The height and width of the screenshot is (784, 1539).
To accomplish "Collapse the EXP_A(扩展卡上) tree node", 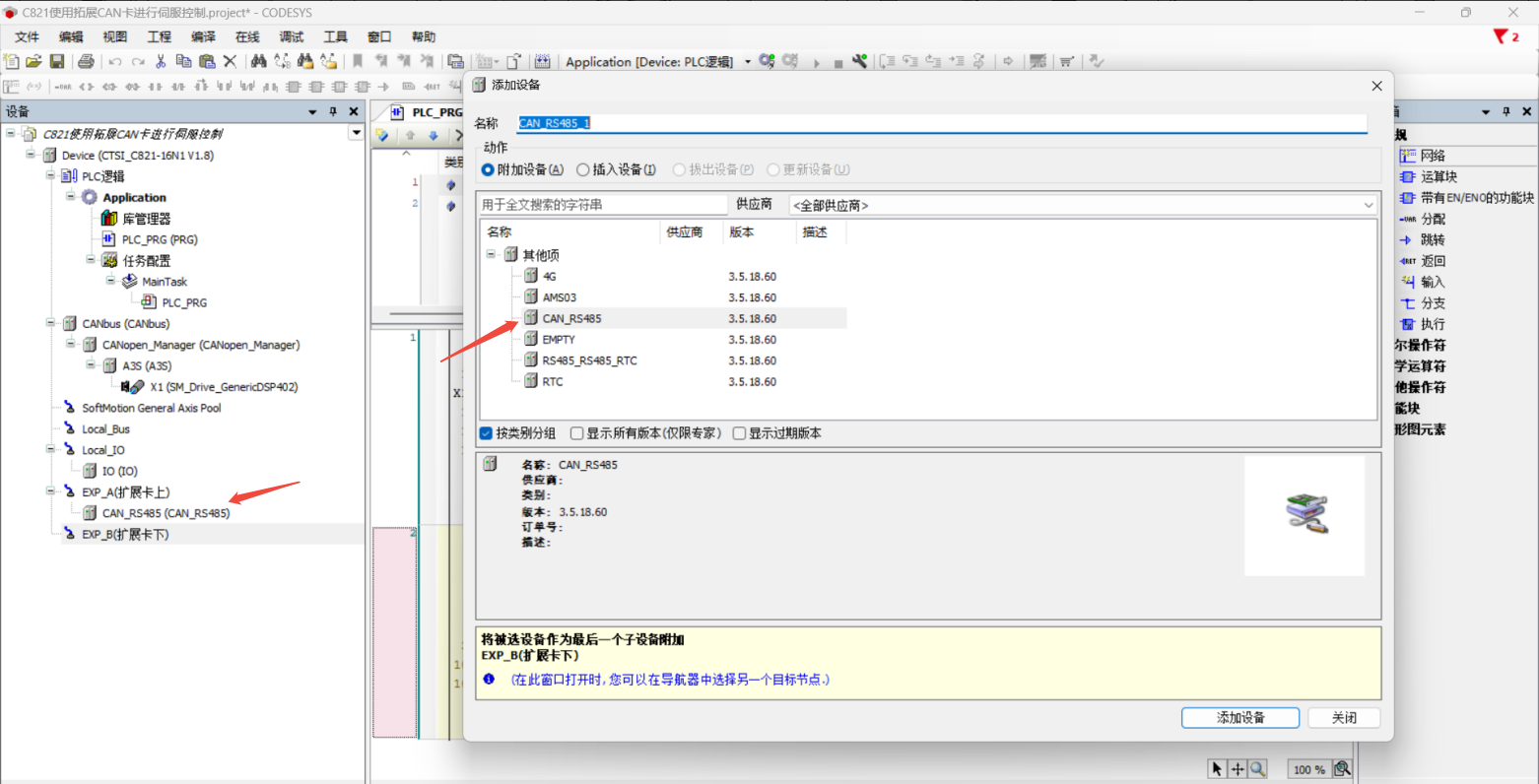I will point(50,491).
